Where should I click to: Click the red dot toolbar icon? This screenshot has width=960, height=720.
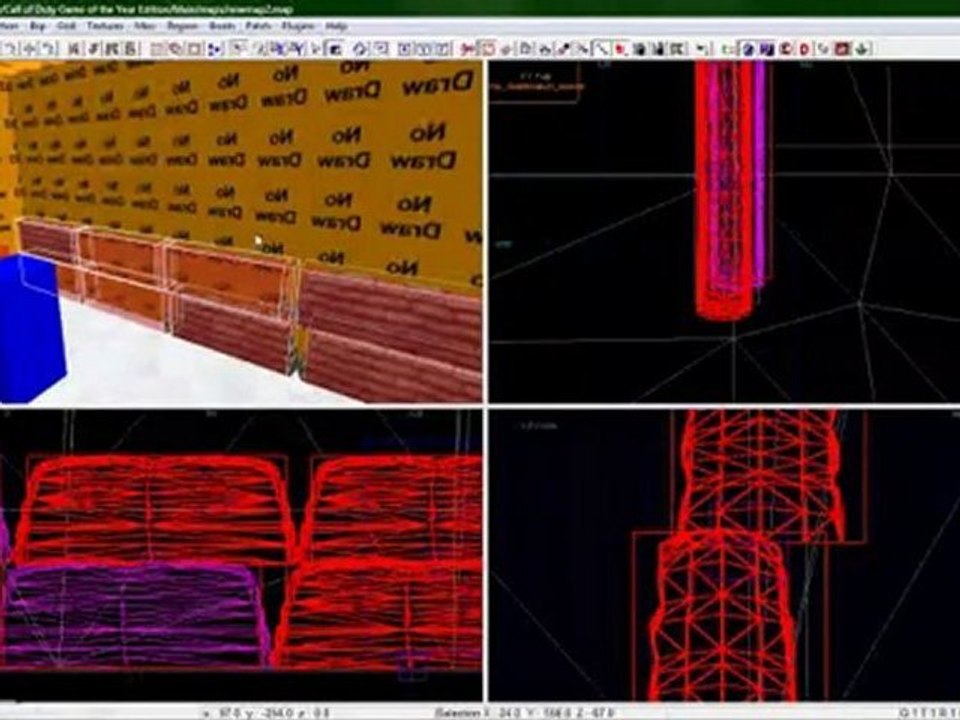click(621, 48)
